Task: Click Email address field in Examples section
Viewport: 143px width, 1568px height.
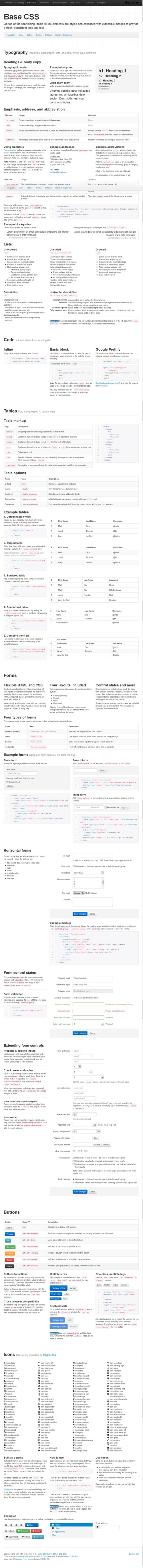Action: [x=109, y=1527]
